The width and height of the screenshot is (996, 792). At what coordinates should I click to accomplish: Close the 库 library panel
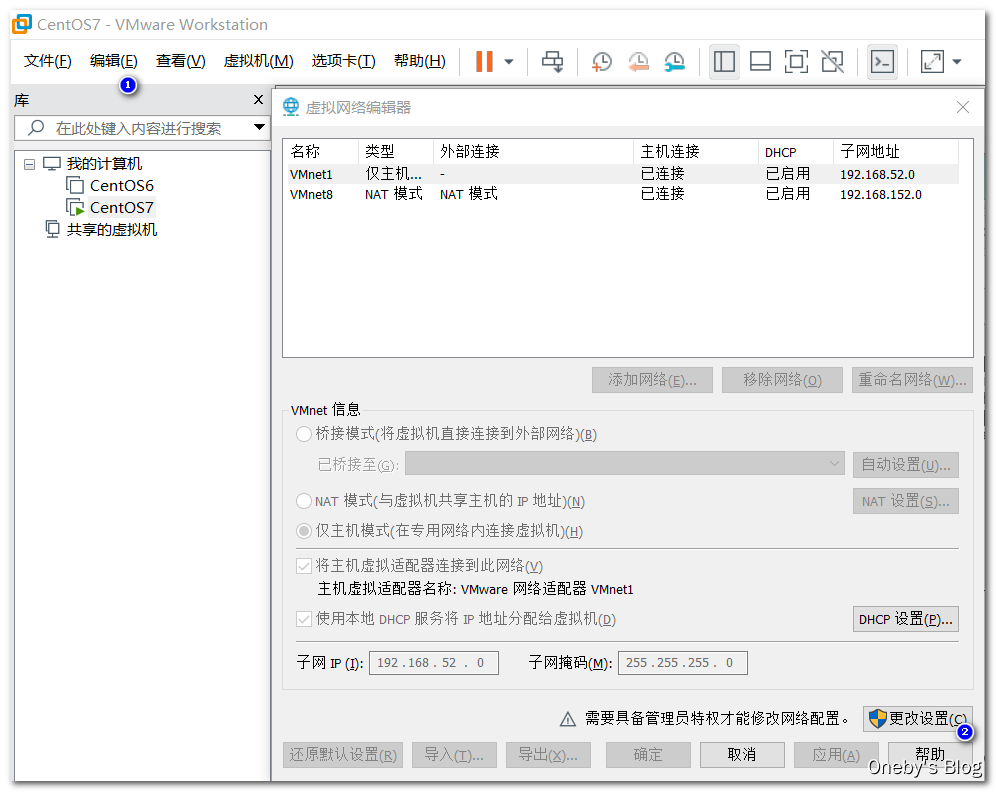[x=258, y=100]
